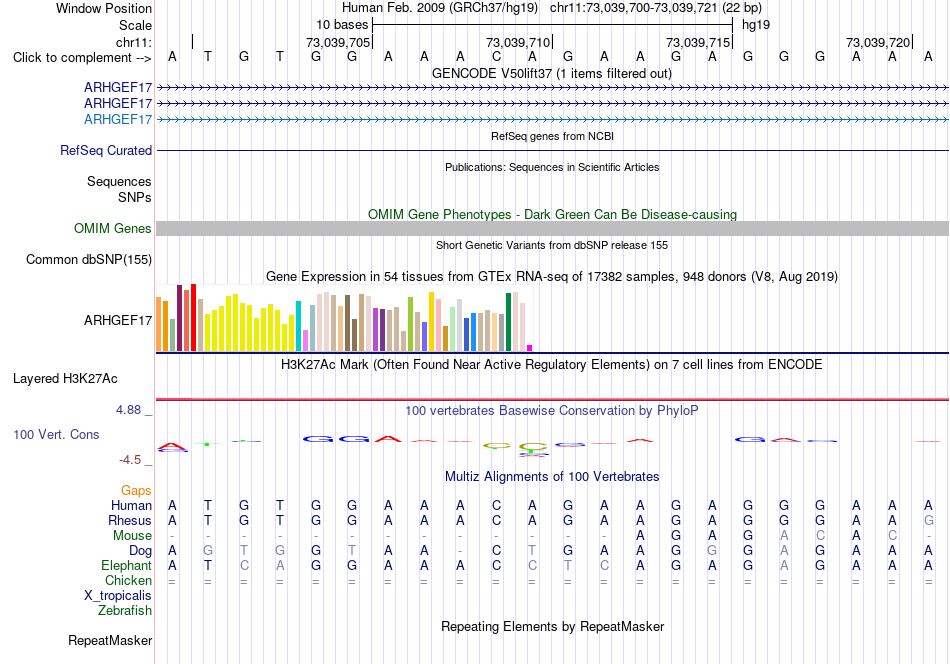The image size is (950, 664).
Task: Click the Elephant species row label
Action: click(126, 565)
